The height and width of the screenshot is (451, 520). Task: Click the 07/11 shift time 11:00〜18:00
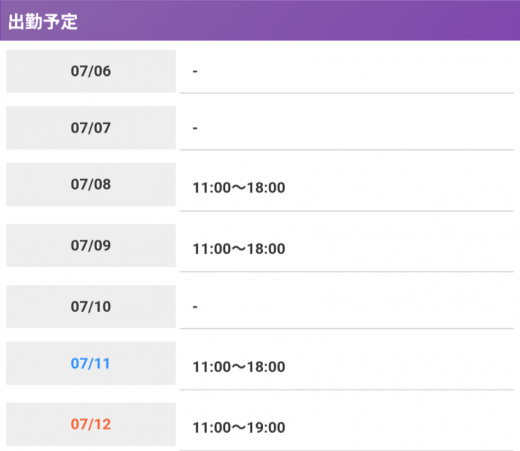point(239,367)
